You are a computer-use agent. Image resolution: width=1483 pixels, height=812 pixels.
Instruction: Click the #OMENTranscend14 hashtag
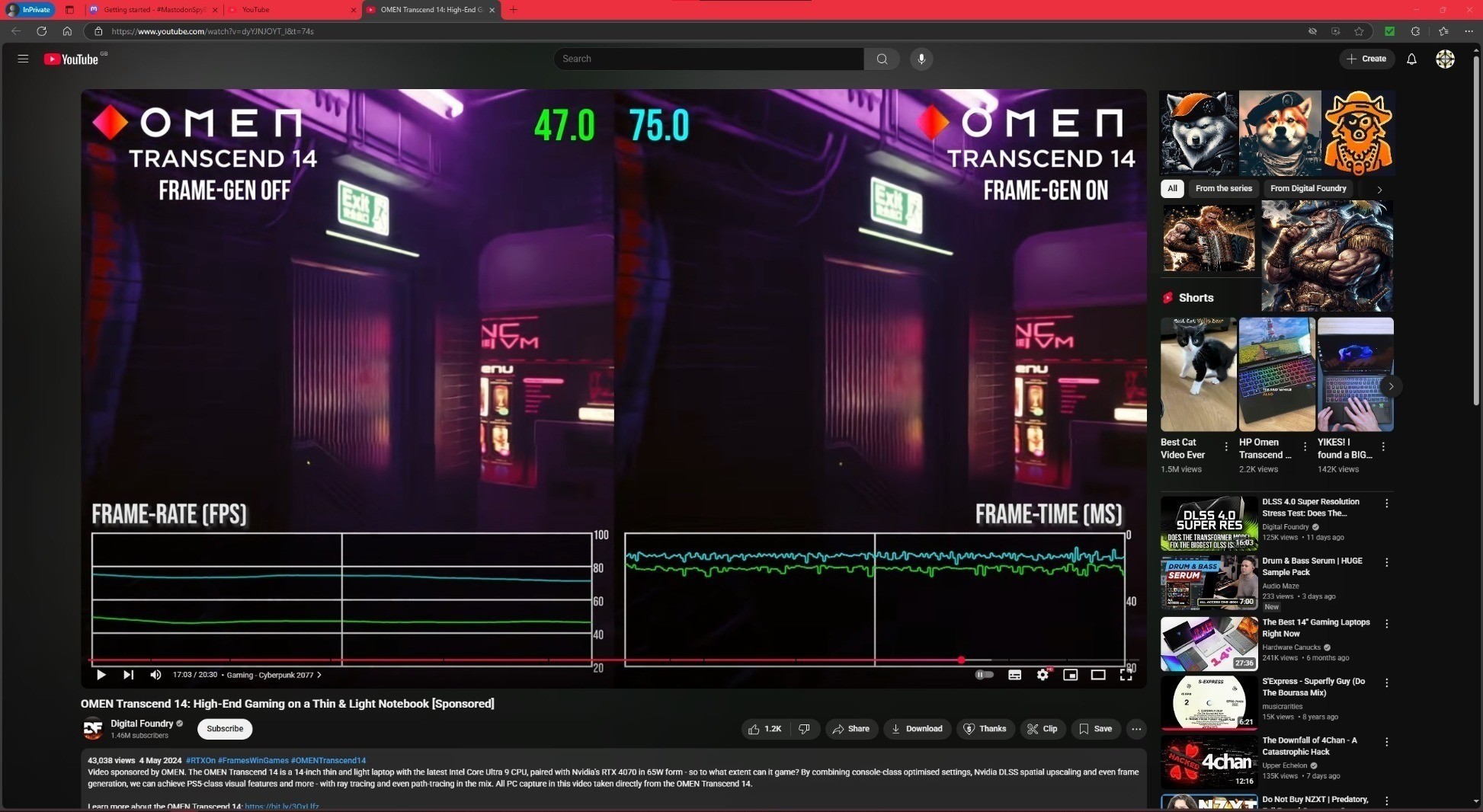coord(328,760)
